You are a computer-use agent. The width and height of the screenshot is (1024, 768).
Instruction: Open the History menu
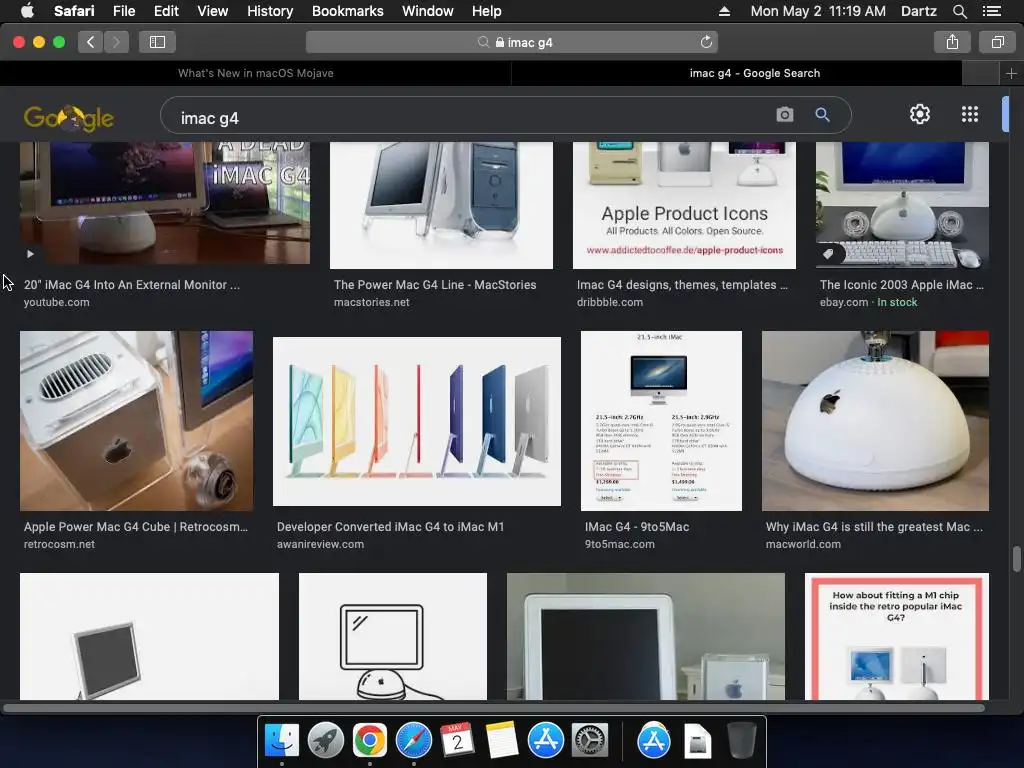point(270,11)
